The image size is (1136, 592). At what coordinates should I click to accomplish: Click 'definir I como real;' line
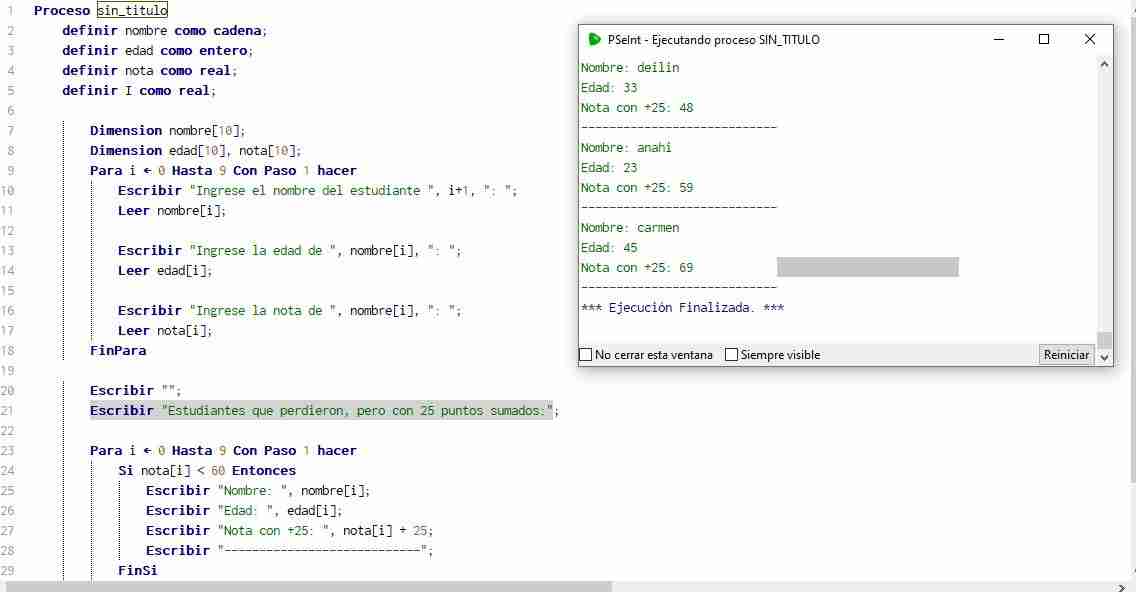[x=138, y=91]
